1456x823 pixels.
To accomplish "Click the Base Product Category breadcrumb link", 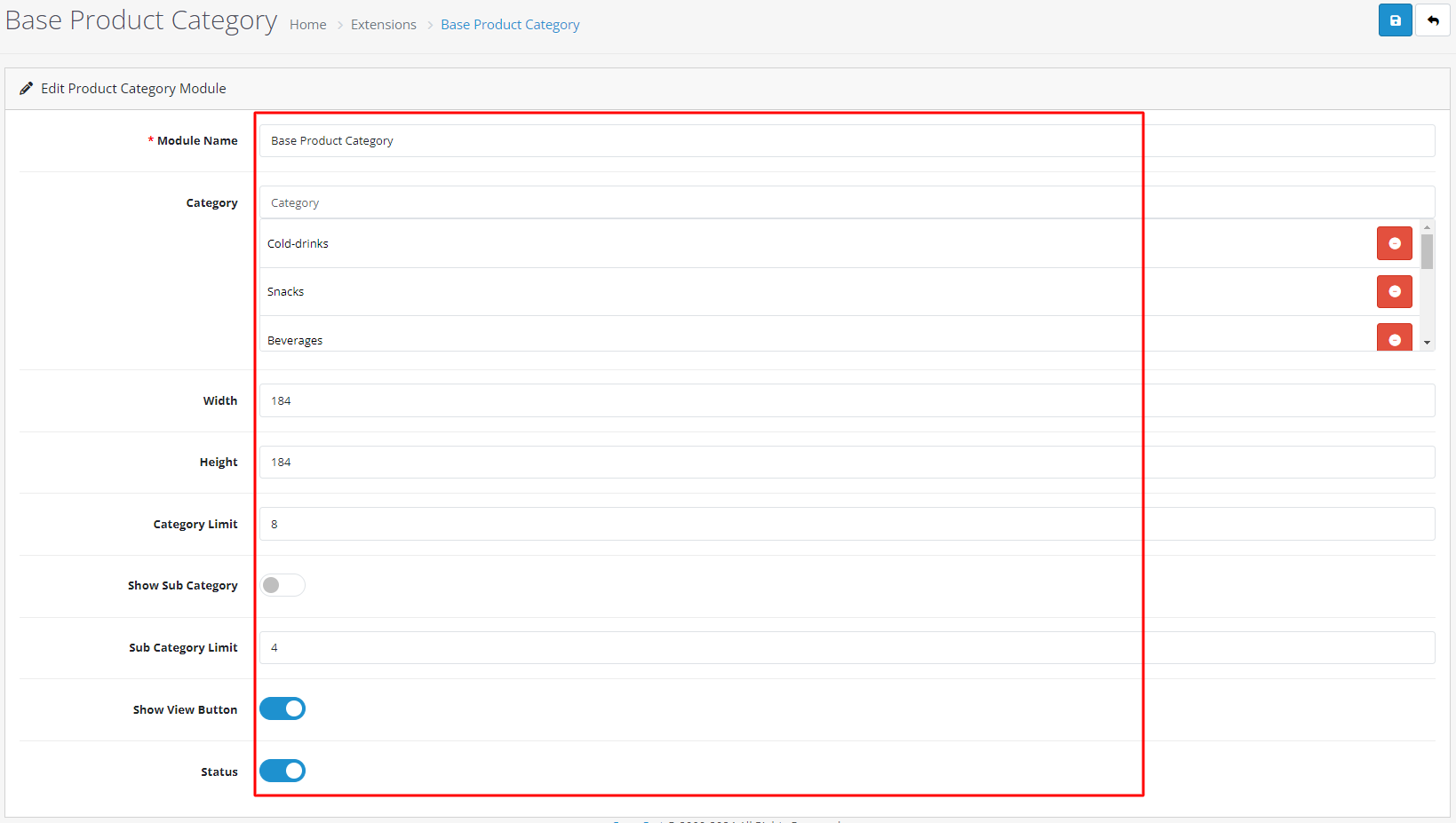I will coord(510,25).
